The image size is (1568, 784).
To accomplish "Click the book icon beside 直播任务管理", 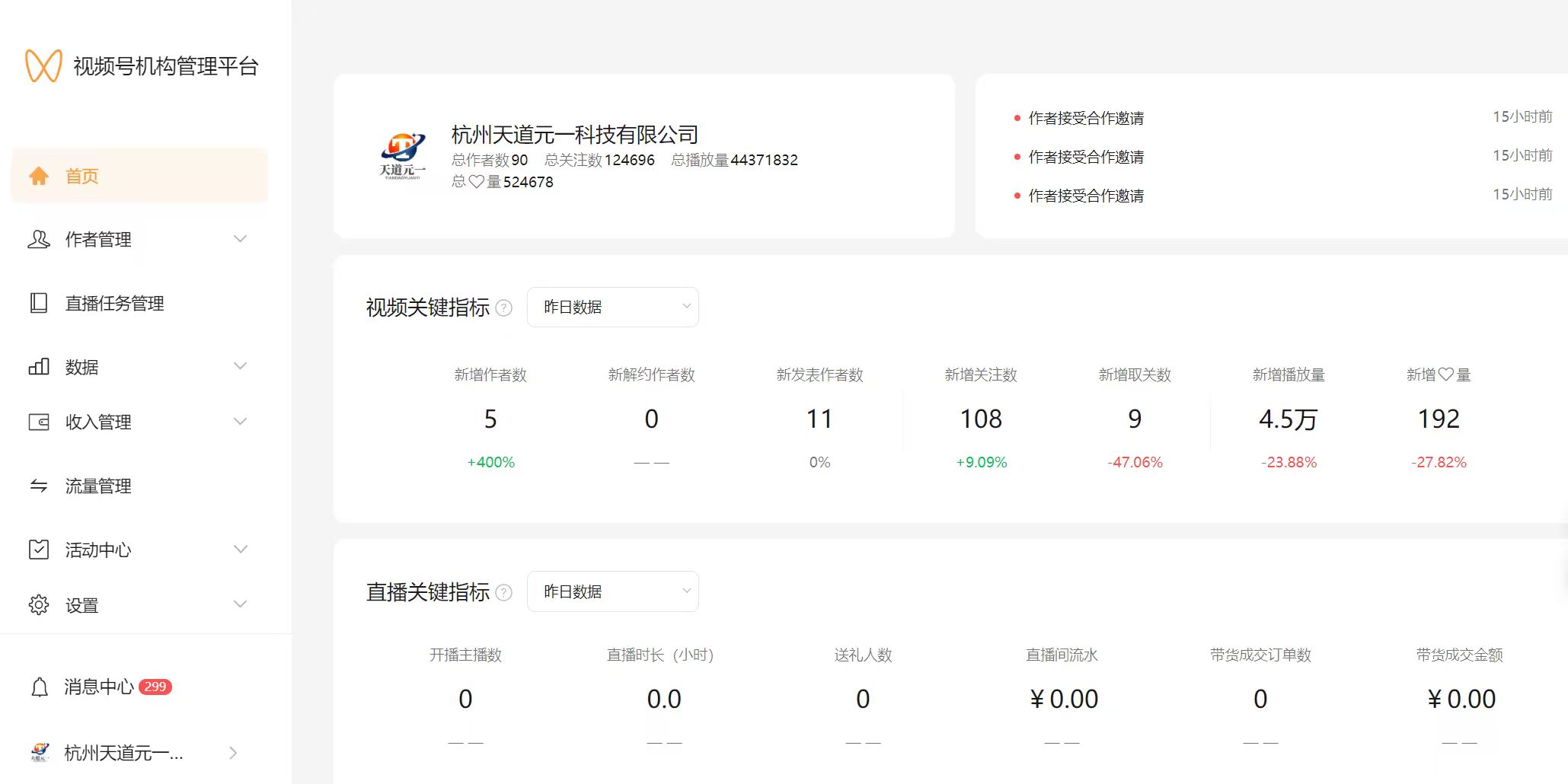I will 39,303.
